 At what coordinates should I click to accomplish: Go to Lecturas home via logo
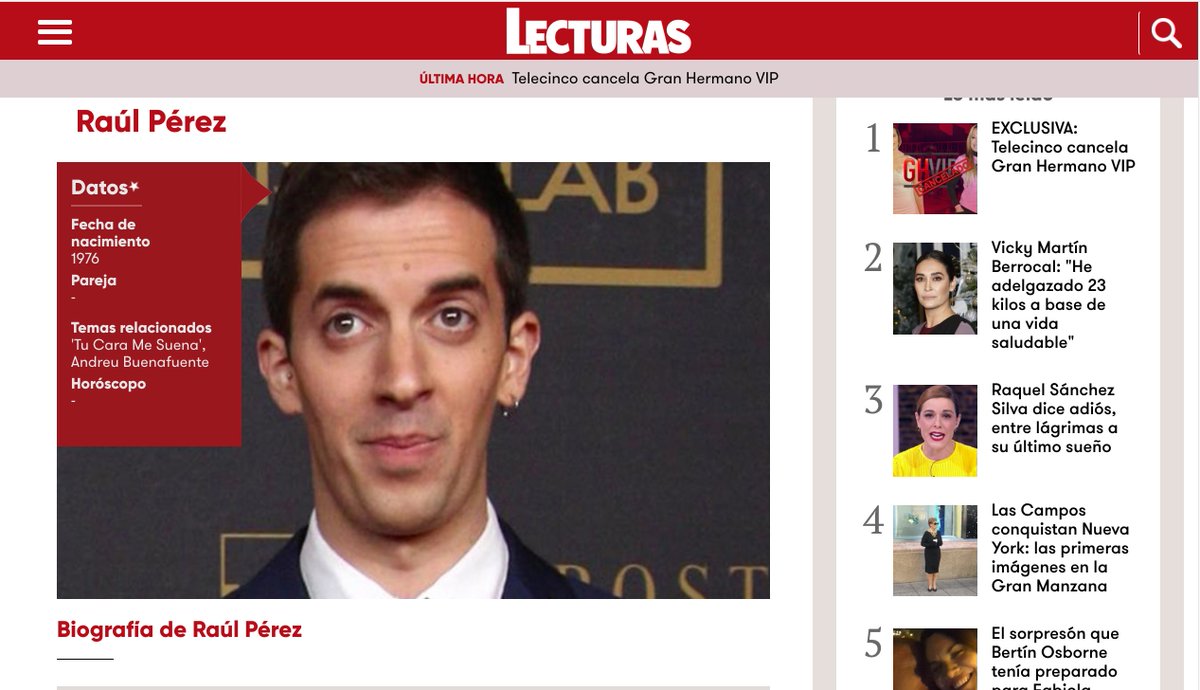tap(598, 31)
